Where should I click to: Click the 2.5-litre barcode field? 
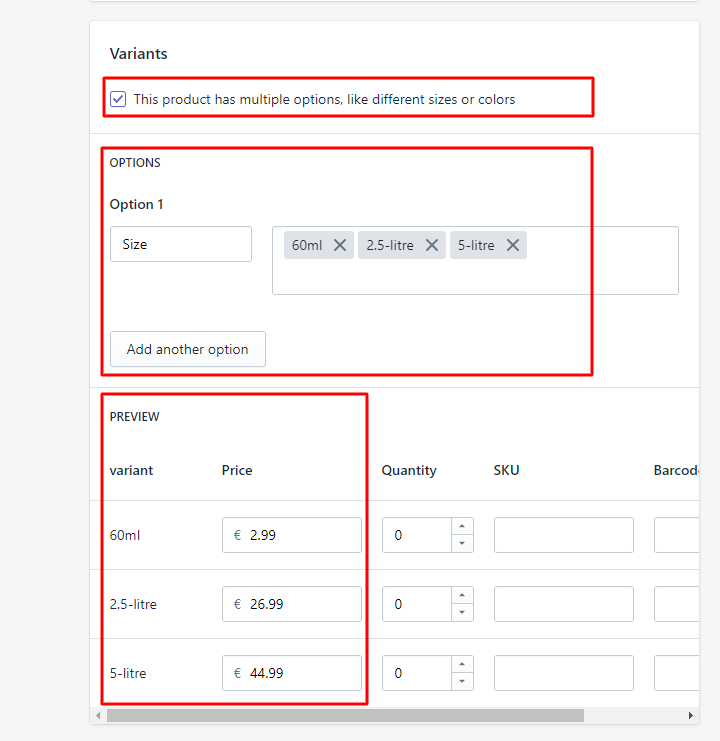pos(677,604)
